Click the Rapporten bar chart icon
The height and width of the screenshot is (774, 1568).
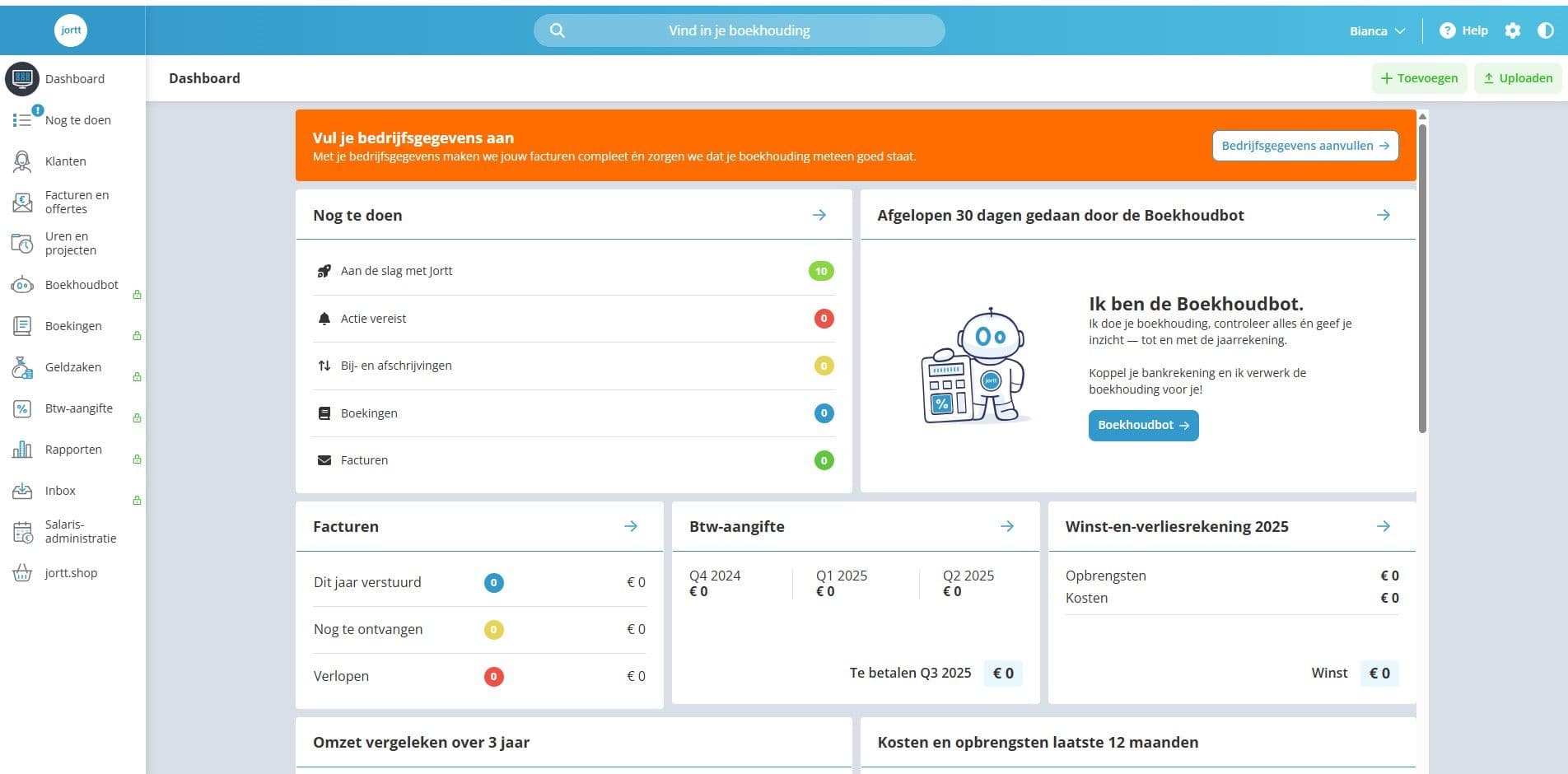tap(22, 450)
